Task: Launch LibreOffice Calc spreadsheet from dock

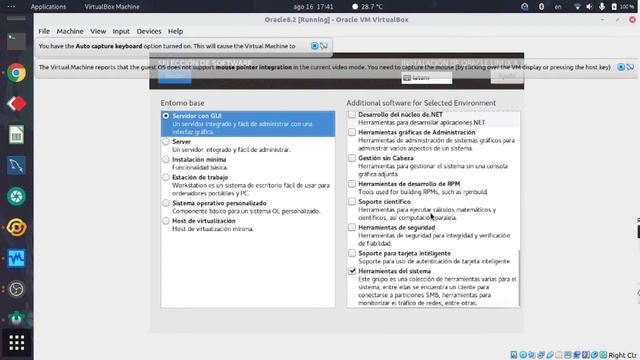Action: [16, 135]
